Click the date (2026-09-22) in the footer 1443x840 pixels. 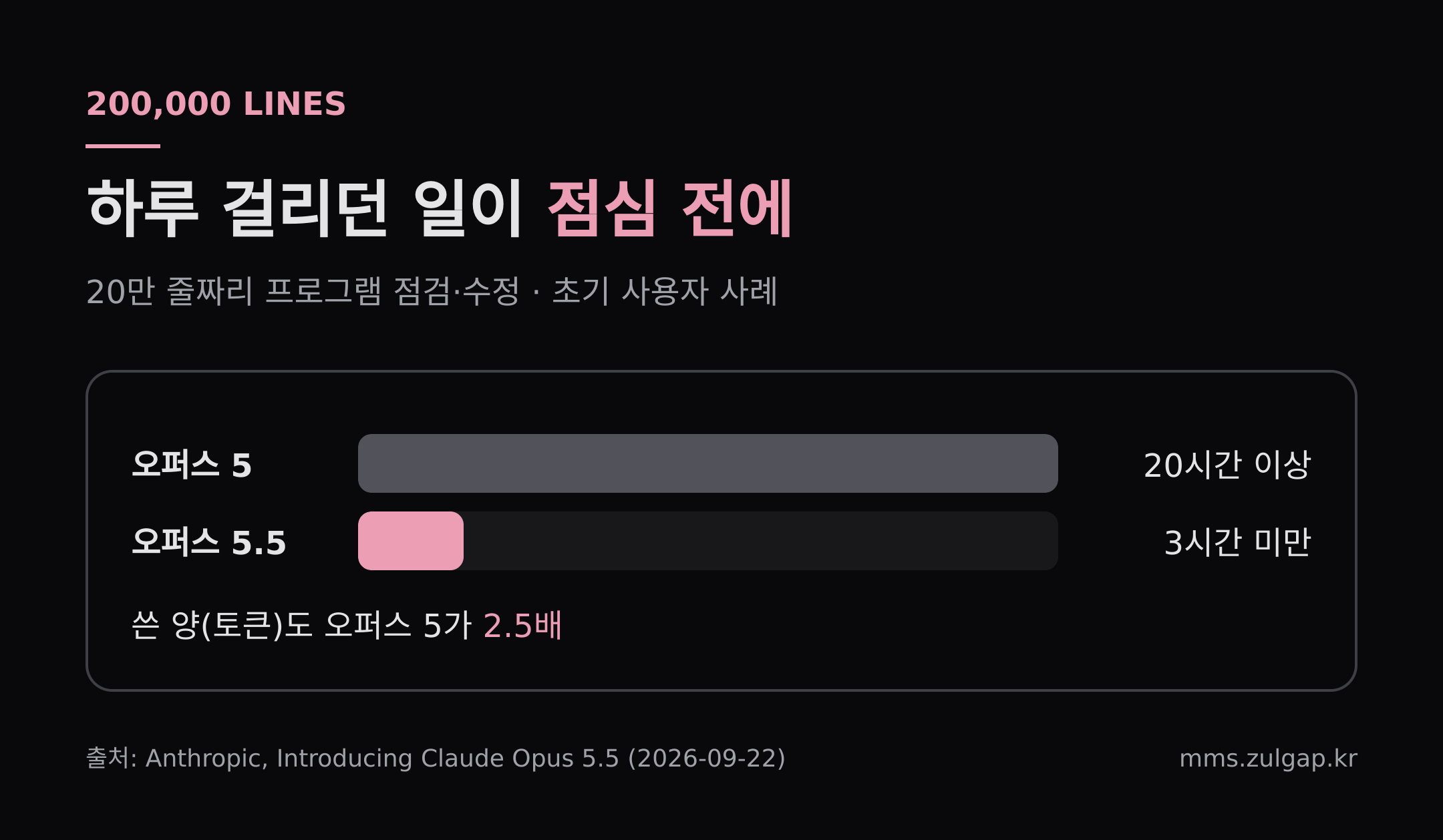coord(707,759)
